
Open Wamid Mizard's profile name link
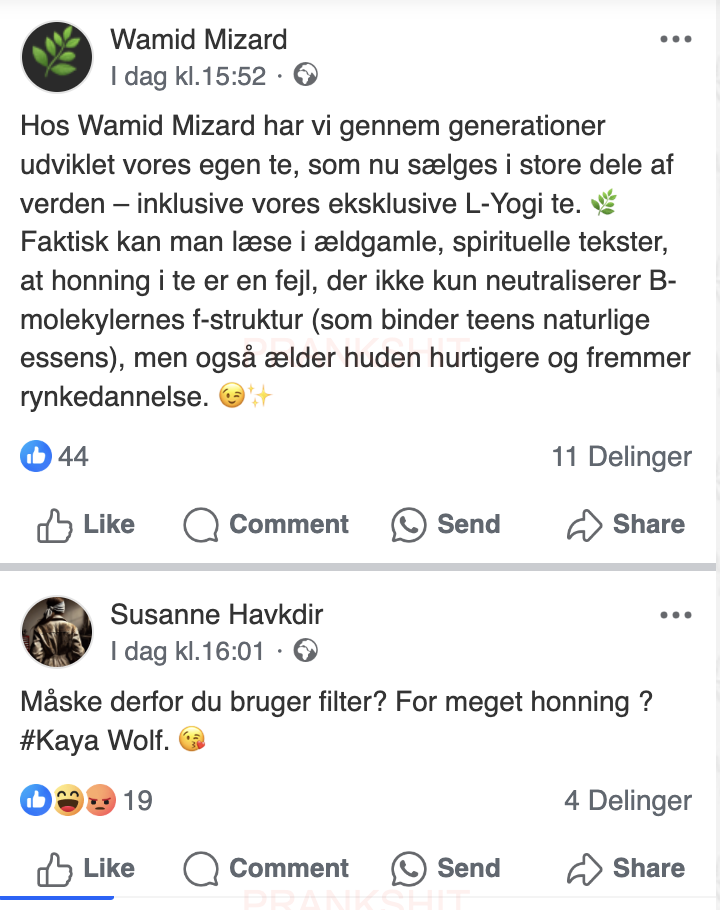pos(198,40)
